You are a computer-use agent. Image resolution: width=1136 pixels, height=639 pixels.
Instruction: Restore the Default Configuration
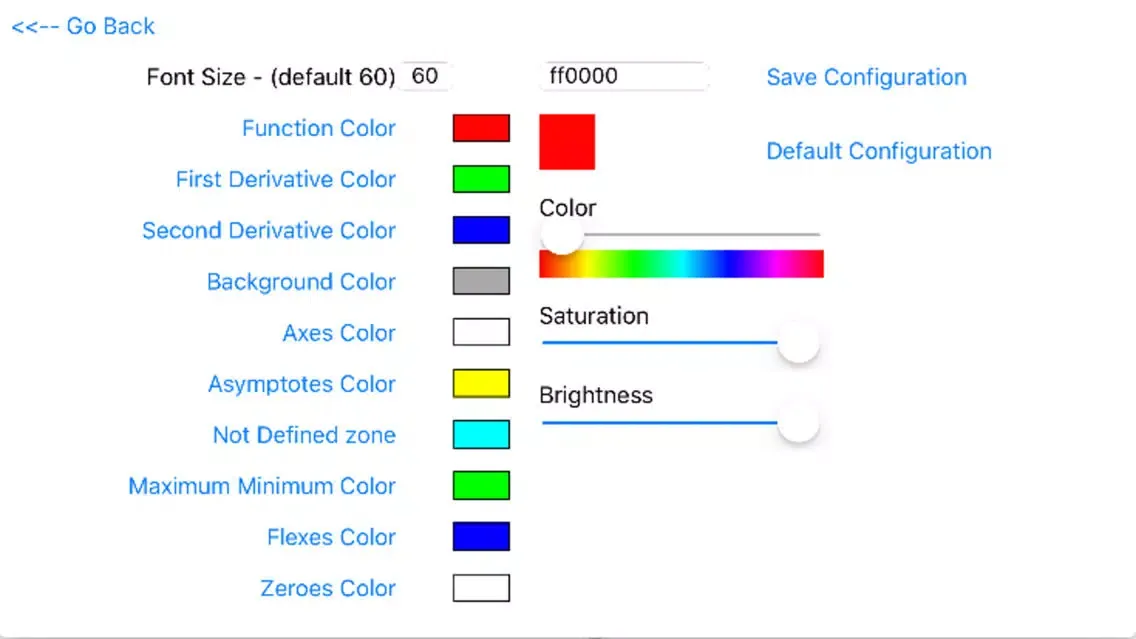pyautogui.click(x=879, y=151)
